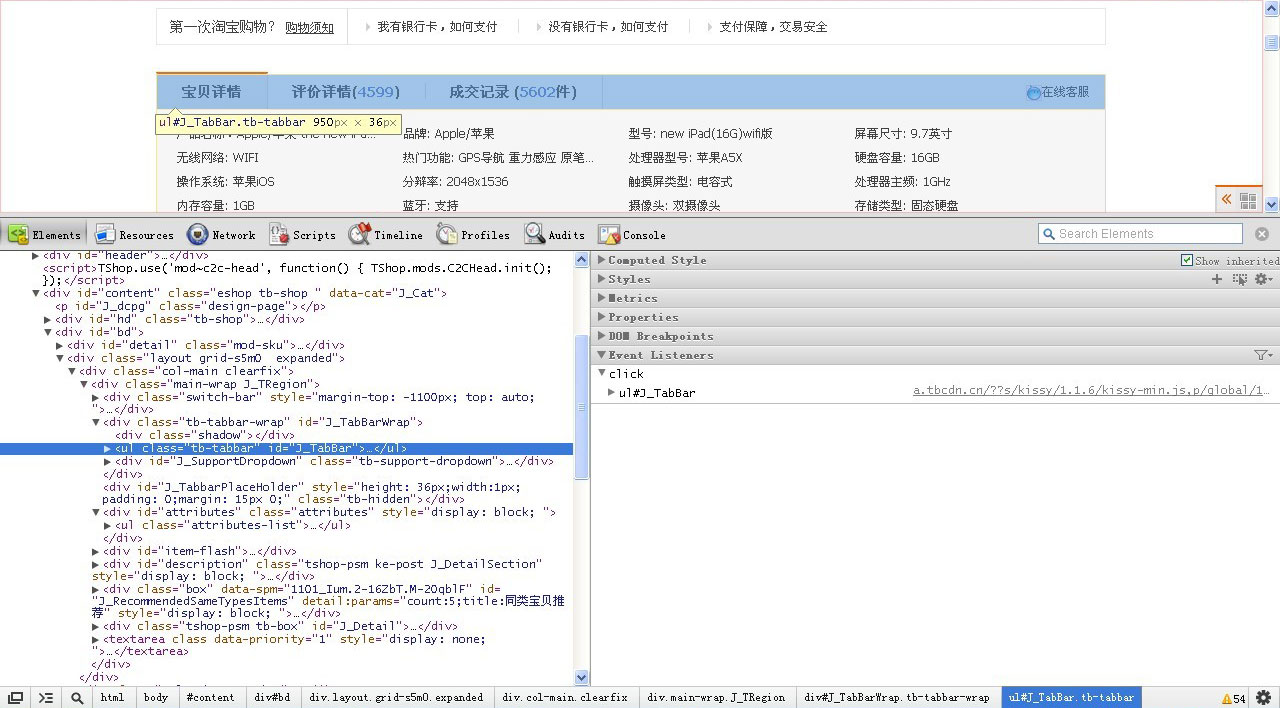Open DevTools settings gear at bottom right
This screenshot has width=1280, height=708.
click(x=1264, y=699)
